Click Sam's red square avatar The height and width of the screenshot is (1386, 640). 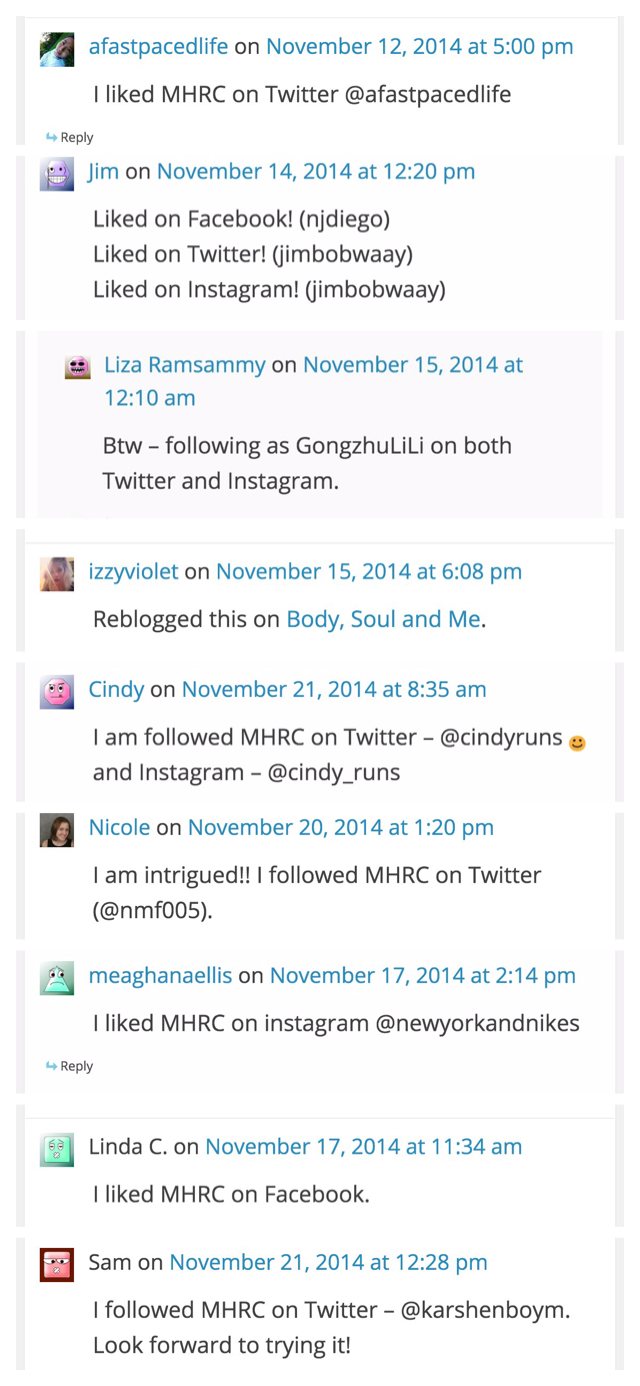(57, 1265)
